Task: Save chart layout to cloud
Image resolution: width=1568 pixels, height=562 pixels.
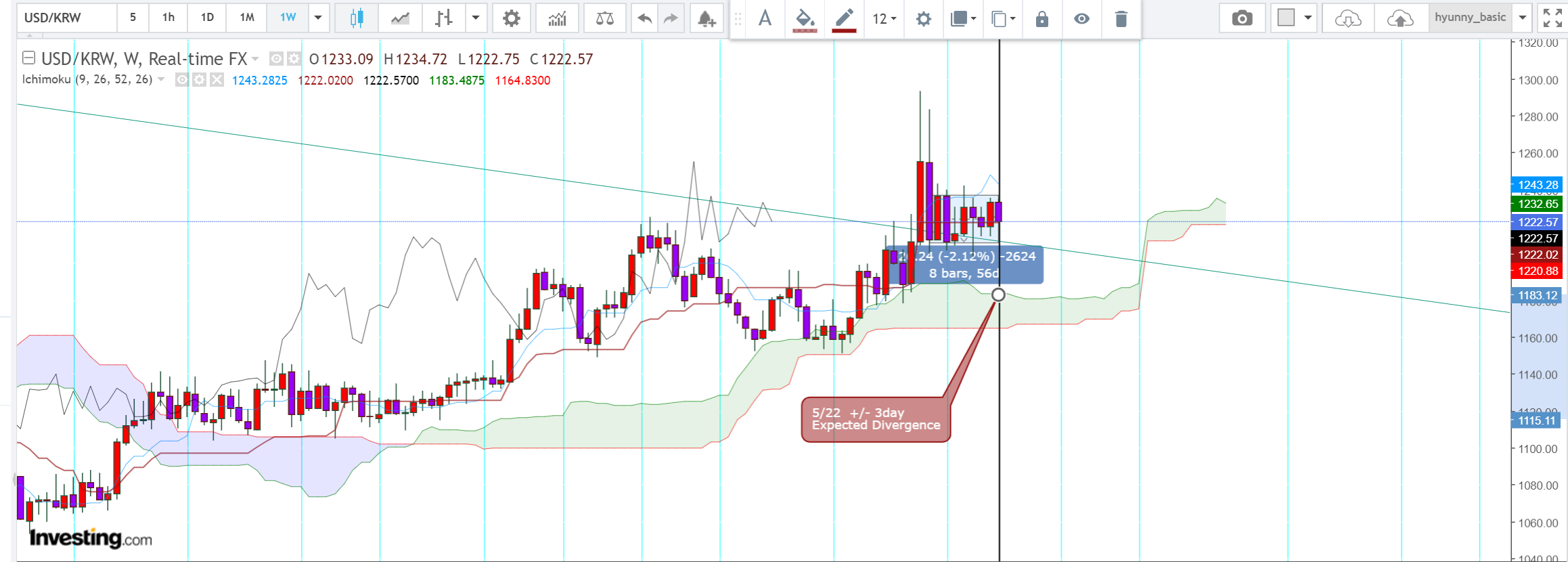Action: [x=1400, y=18]
